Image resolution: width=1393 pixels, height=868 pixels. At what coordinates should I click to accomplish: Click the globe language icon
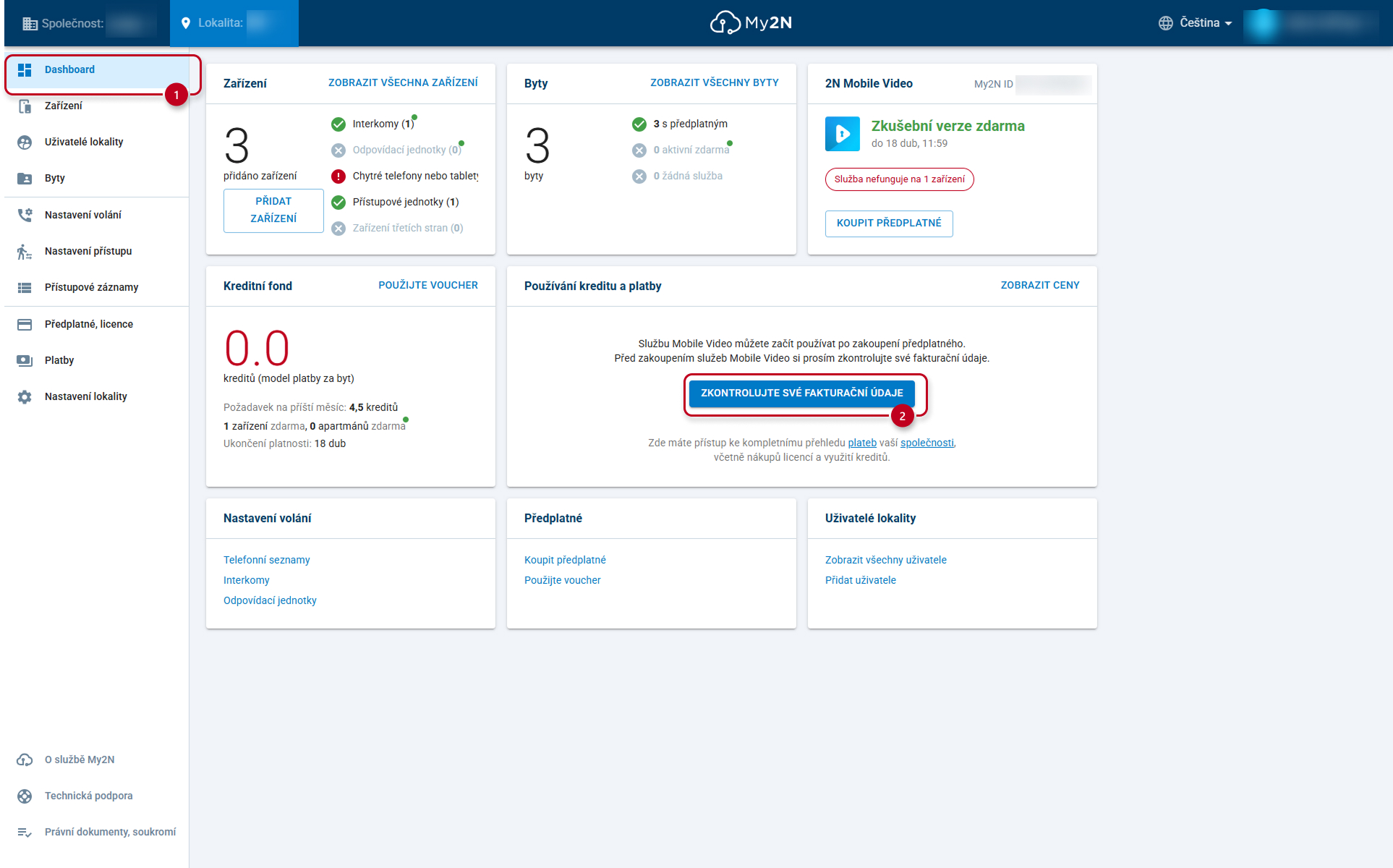(1166, 23)
